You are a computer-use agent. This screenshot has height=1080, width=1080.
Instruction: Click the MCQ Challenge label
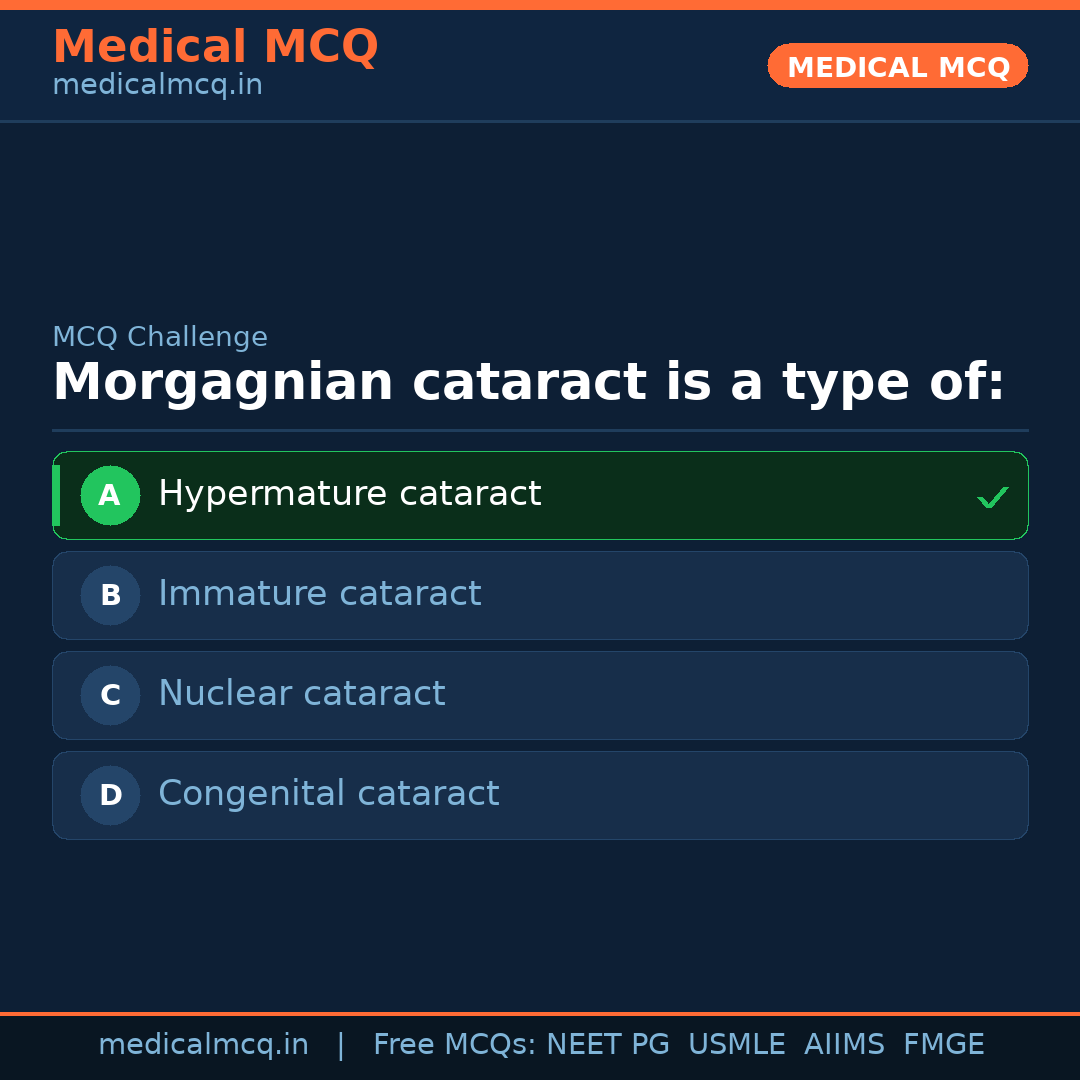160,337
